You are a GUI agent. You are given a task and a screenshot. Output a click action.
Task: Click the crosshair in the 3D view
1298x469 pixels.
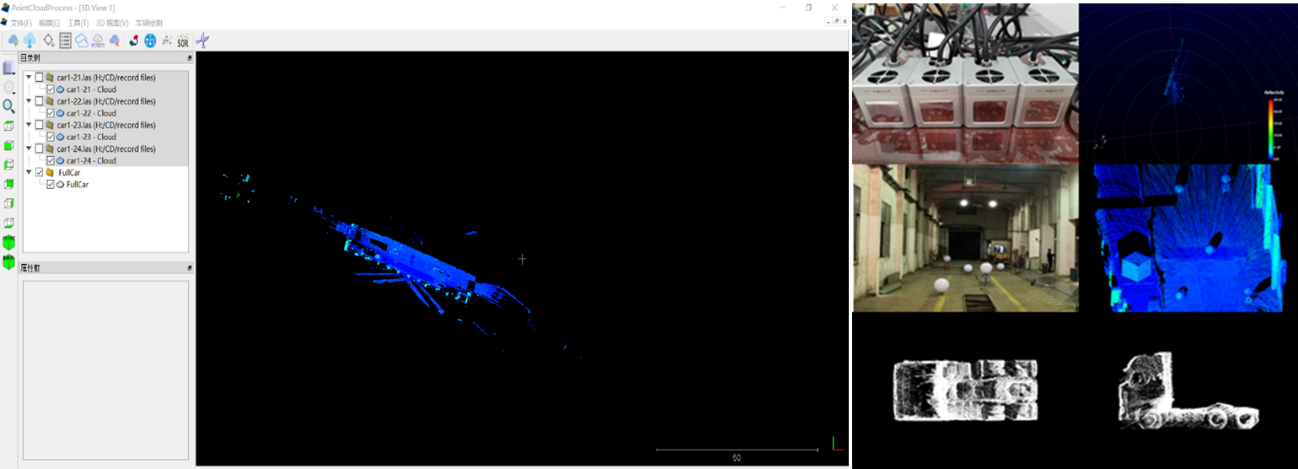pyautogui.click(x=522, y=259)
